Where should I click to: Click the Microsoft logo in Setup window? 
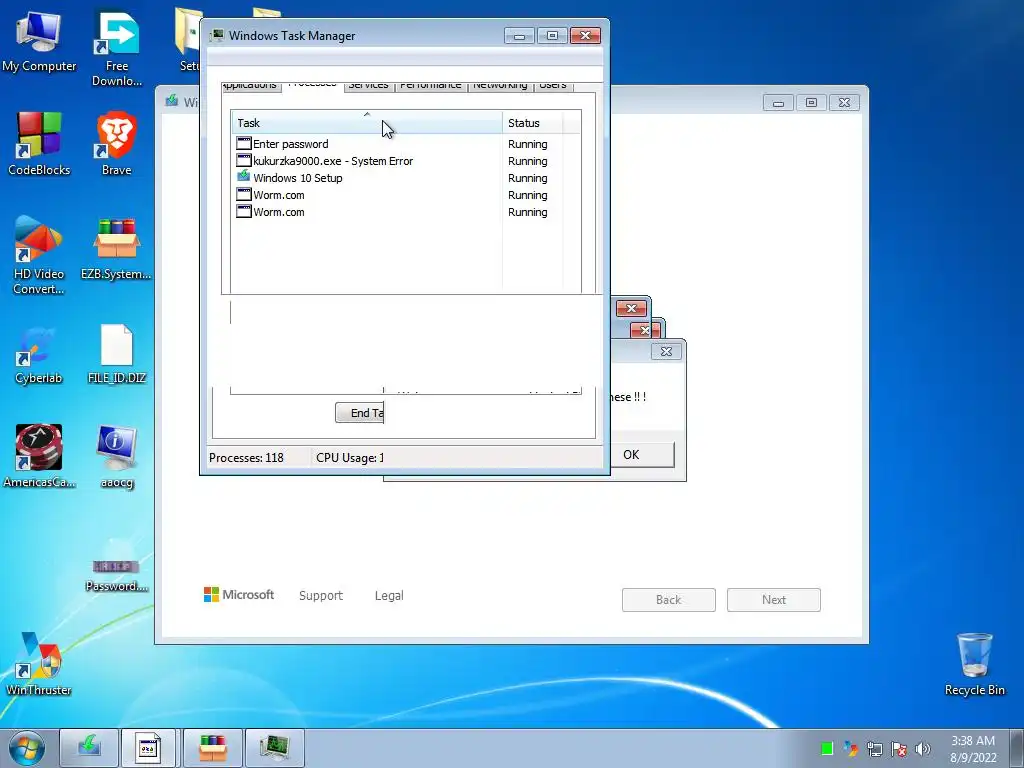coord(239,595)
